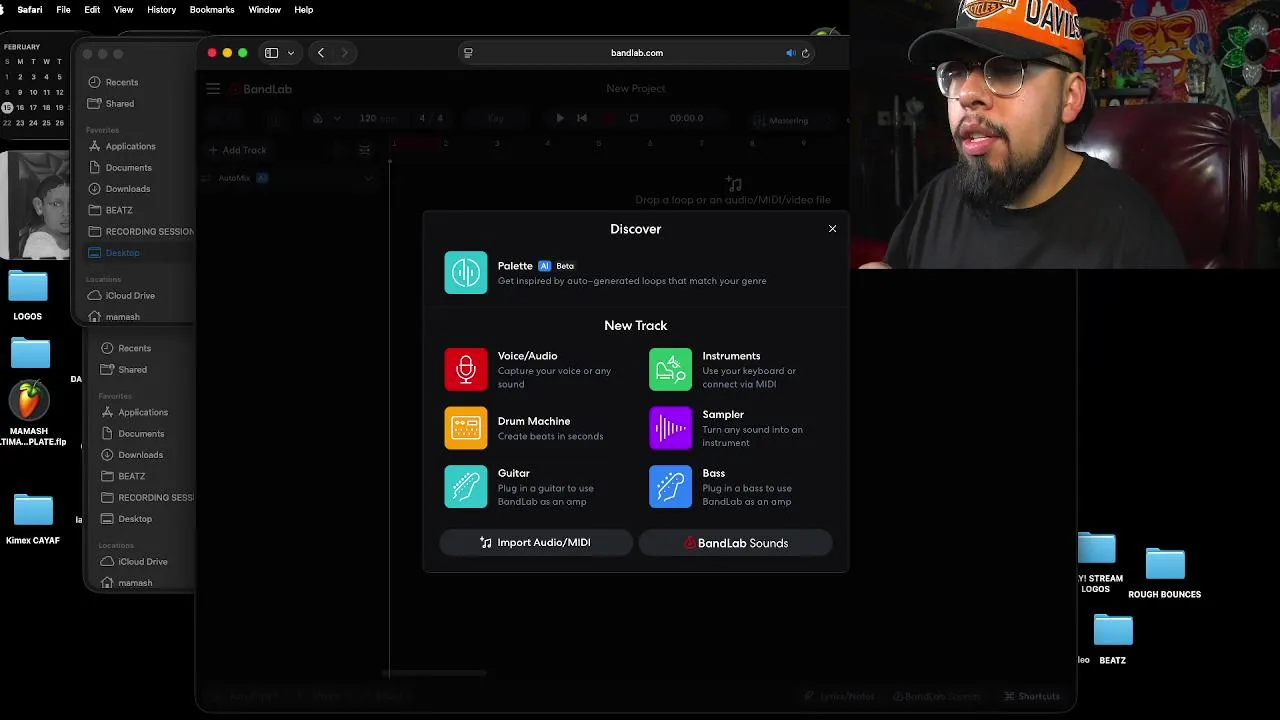Open mamash home in lower Finder sidebar
This screenshot has width=1280, height=720.
[x=126, y=582]
